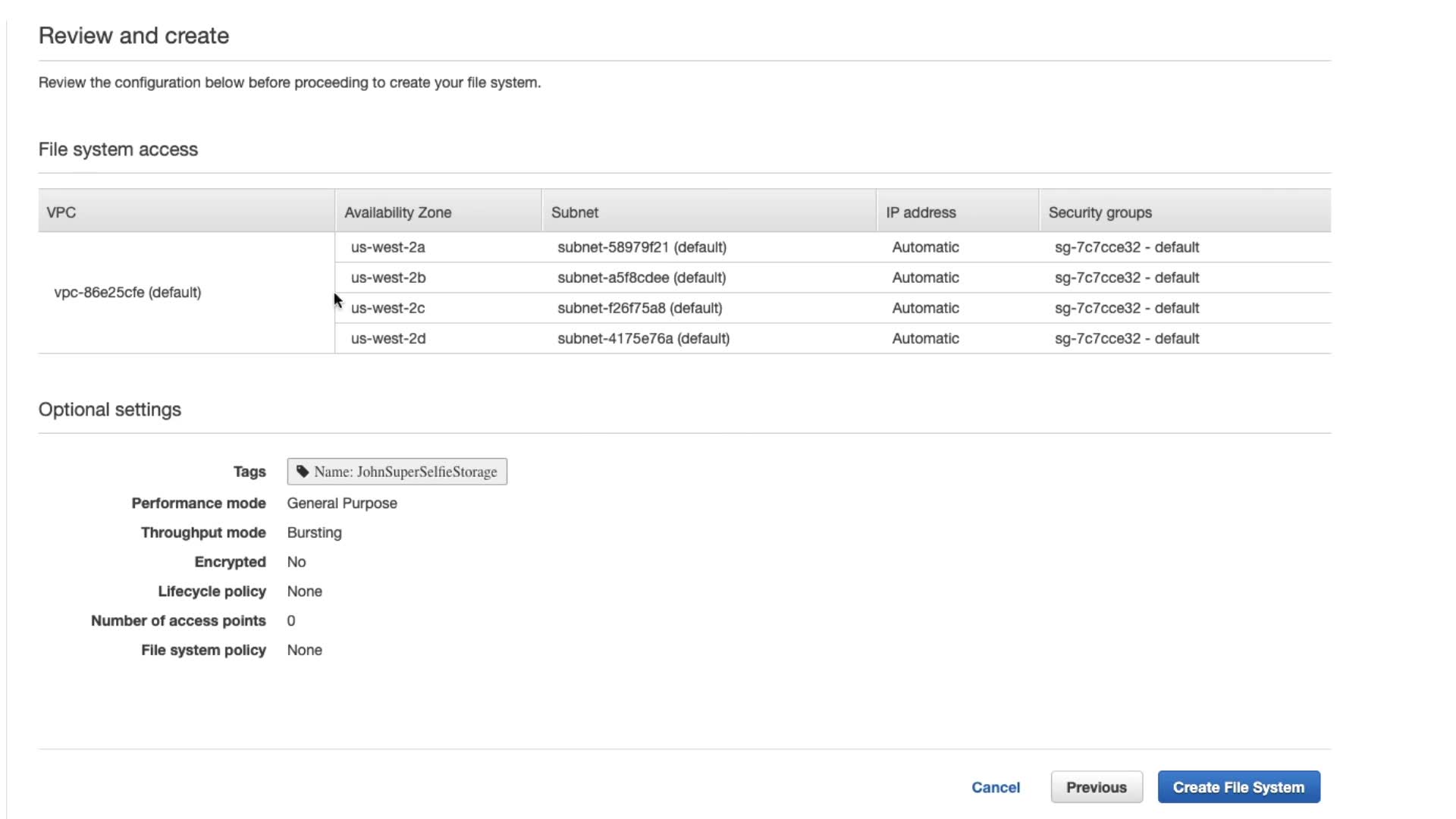Click the Security groups column header

coord(1100,212)
